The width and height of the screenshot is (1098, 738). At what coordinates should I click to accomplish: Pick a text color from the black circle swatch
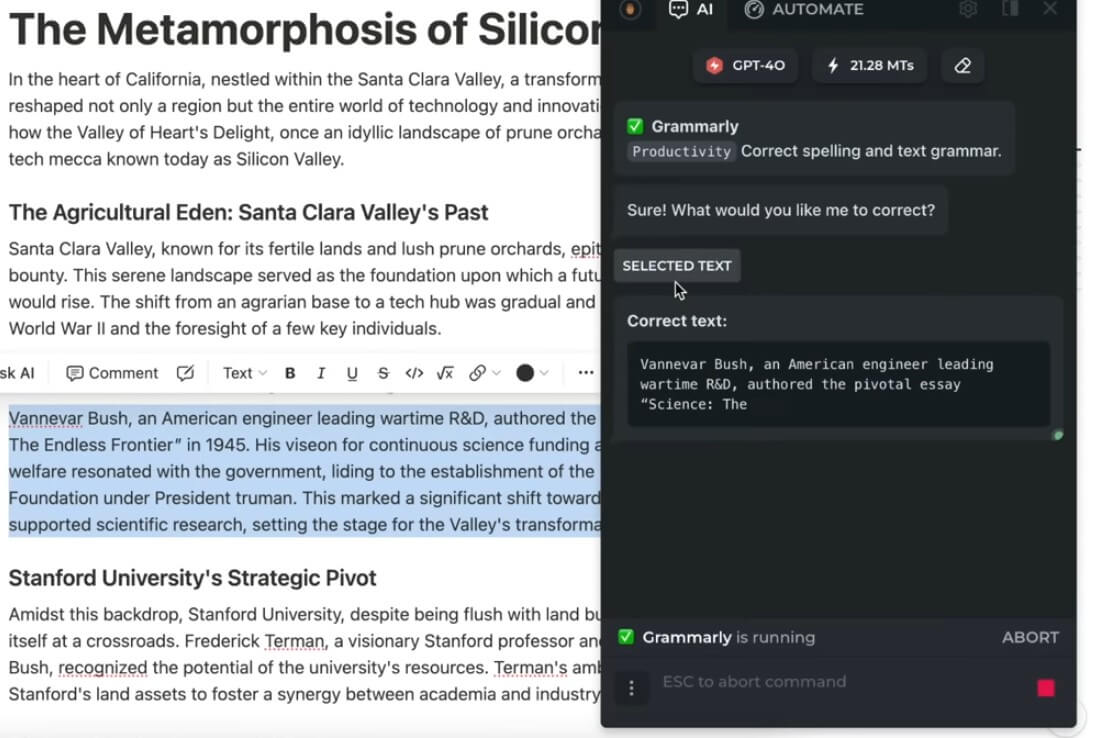click(525, 373)
